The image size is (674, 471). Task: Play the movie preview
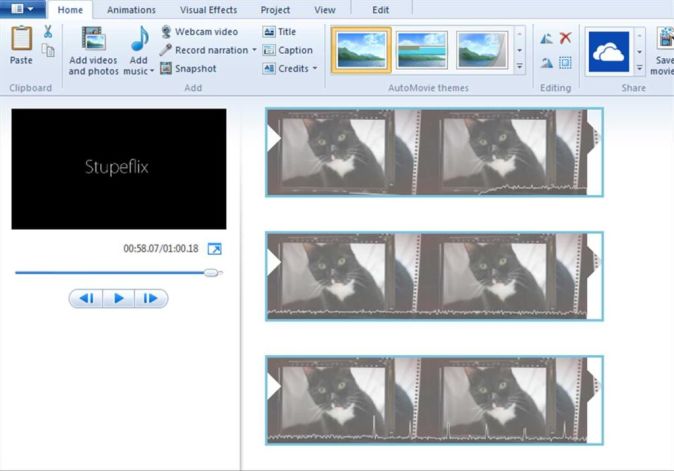(x=119, y=298)
